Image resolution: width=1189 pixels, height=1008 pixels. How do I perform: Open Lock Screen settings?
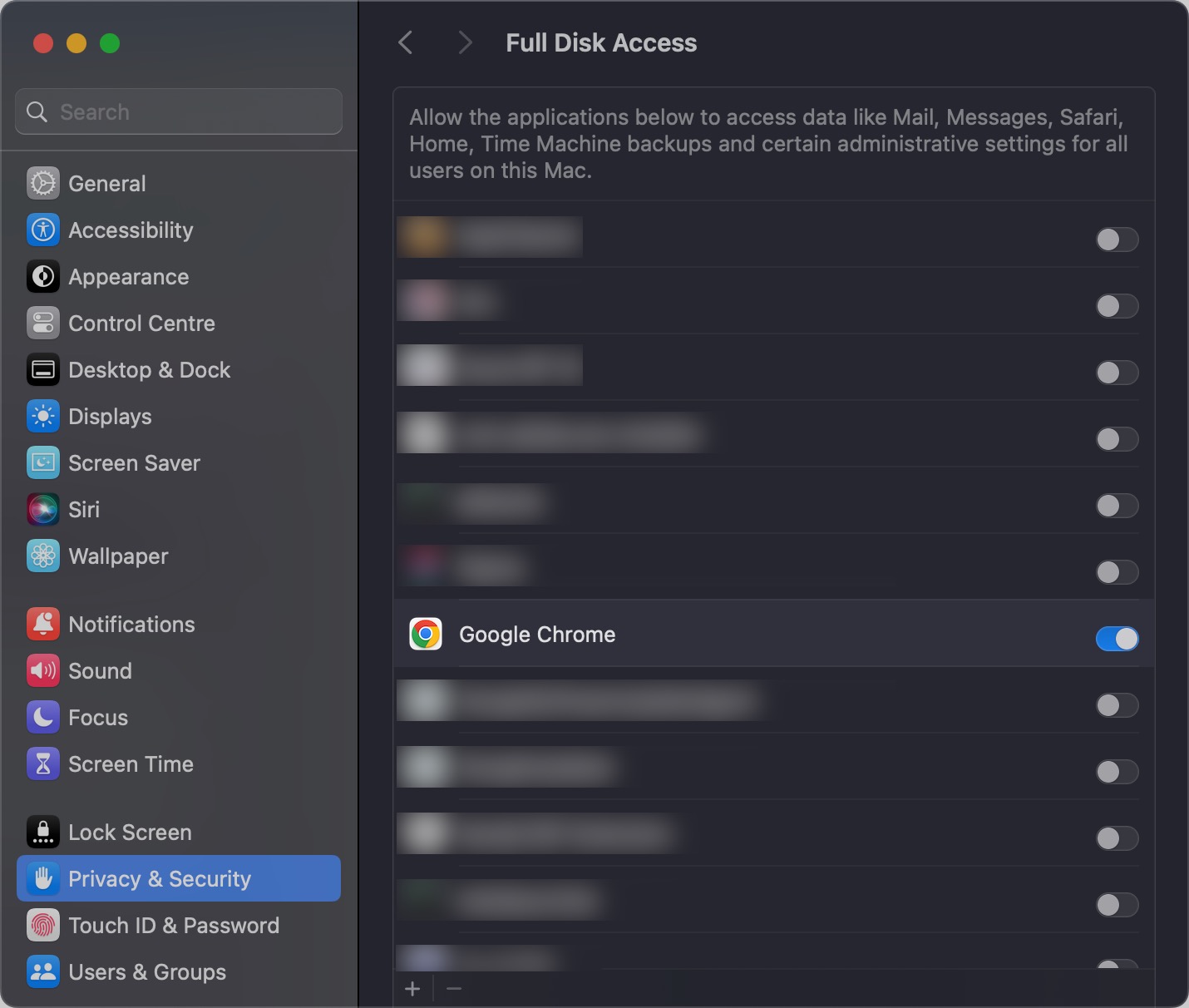point(130,832)
